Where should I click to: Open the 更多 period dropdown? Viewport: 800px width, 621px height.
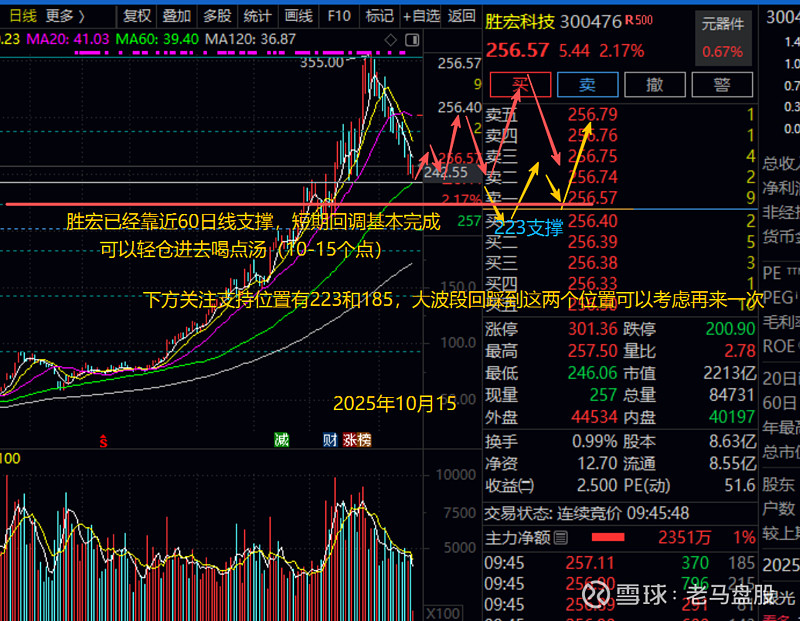[x=65, y=16]
